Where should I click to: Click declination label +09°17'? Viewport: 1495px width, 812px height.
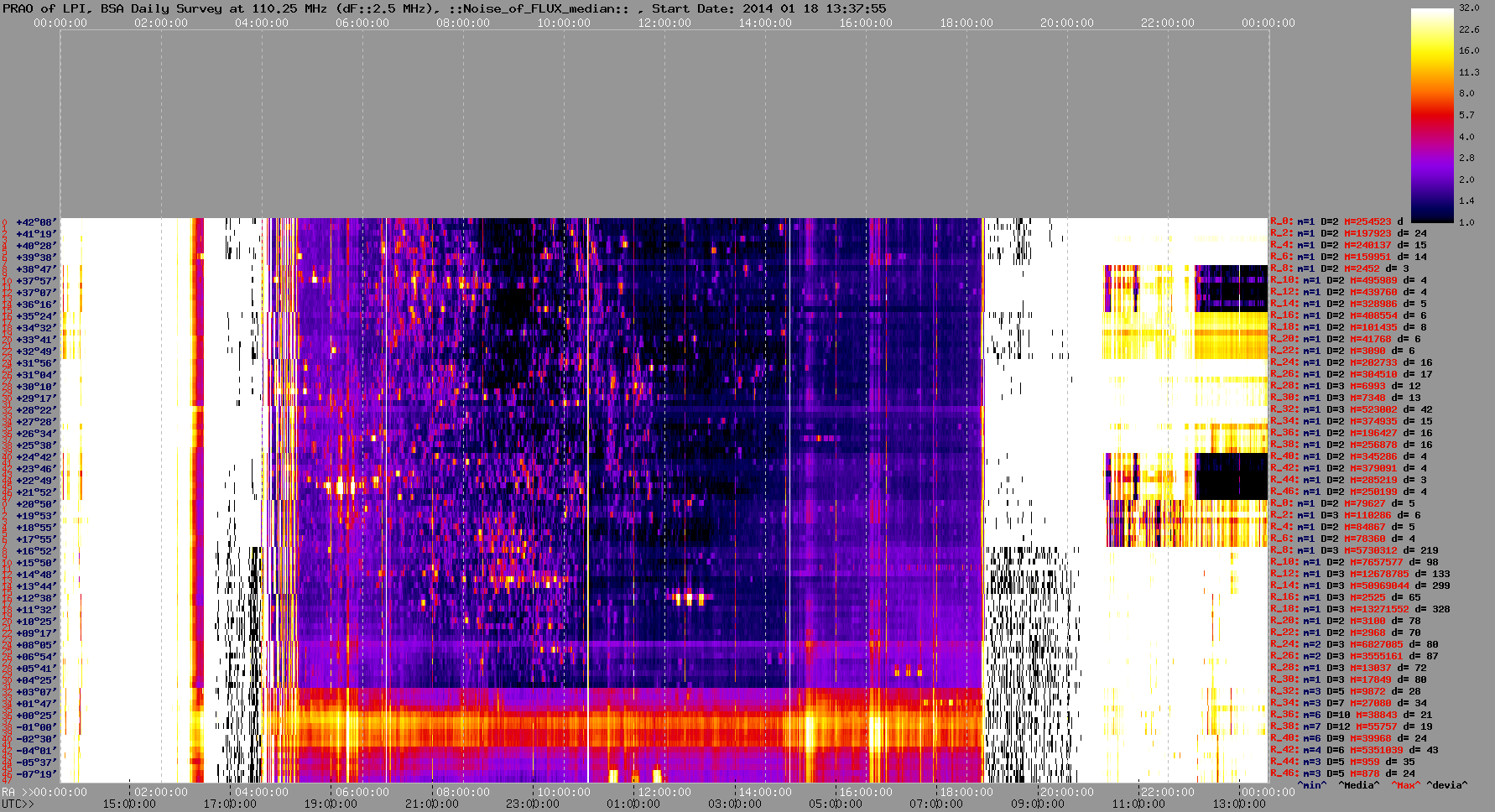[36, 633]
